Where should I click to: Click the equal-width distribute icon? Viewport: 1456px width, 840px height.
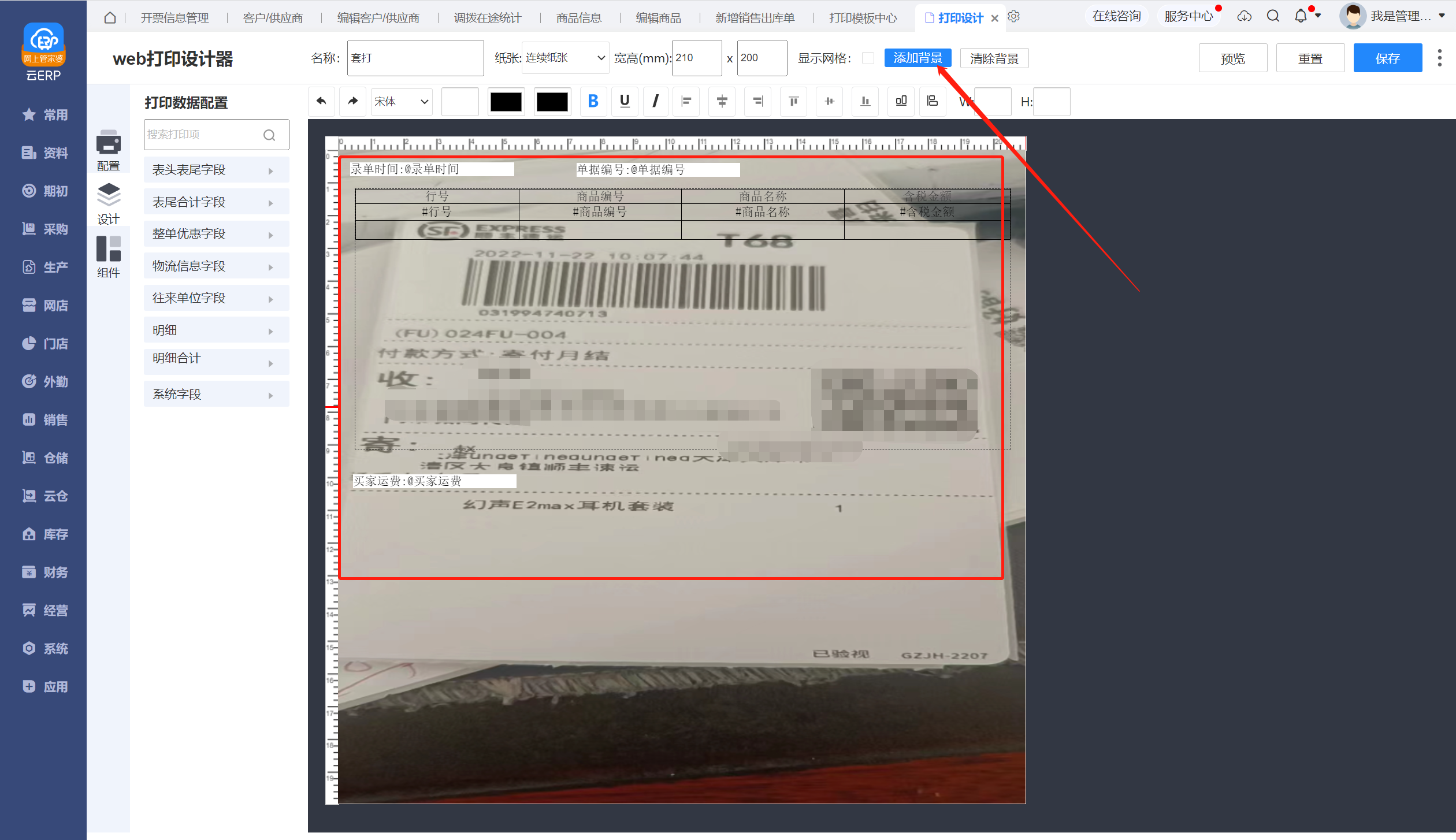click(x=901, y=101)
